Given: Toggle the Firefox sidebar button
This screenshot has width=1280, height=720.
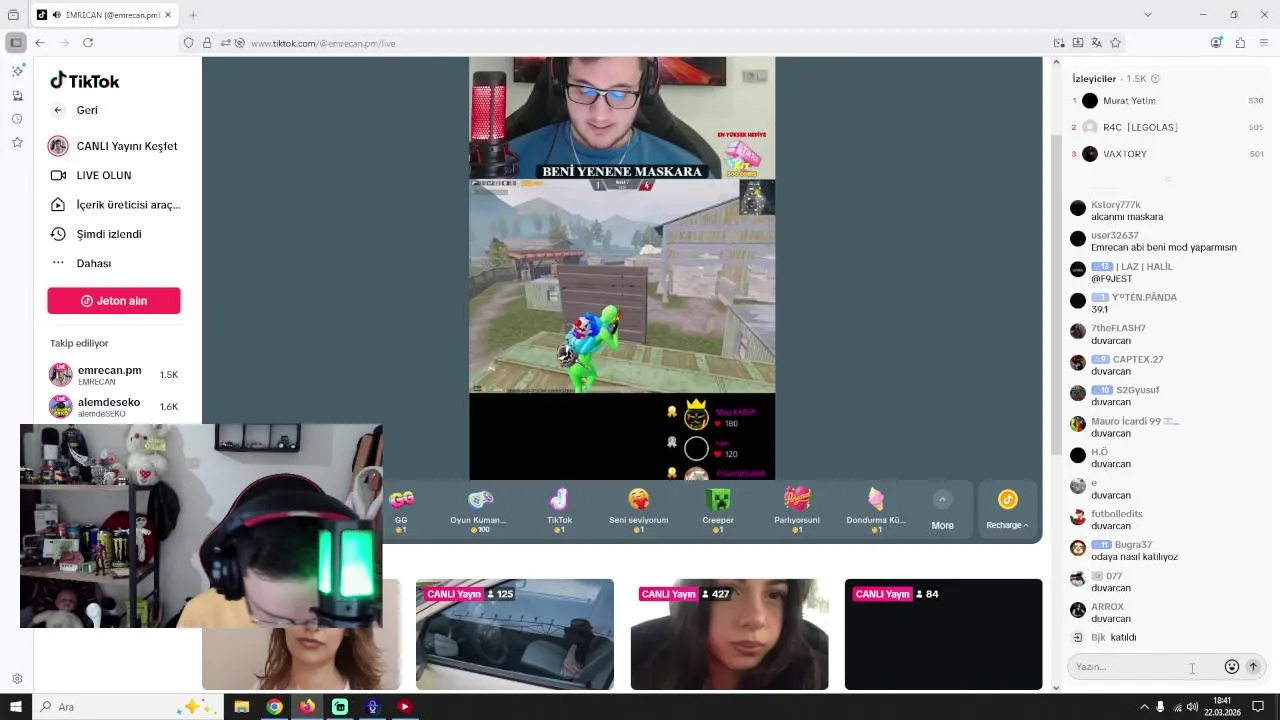Looking at the screenshot, I should [x=15, y=43].
